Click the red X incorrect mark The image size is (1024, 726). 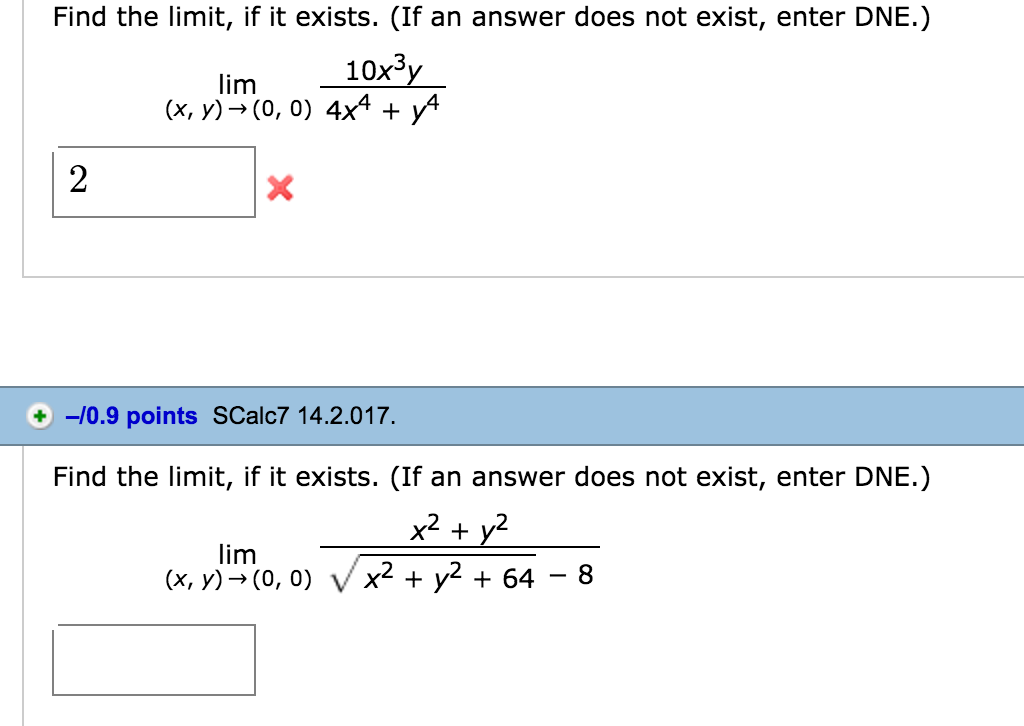(280, 187)
